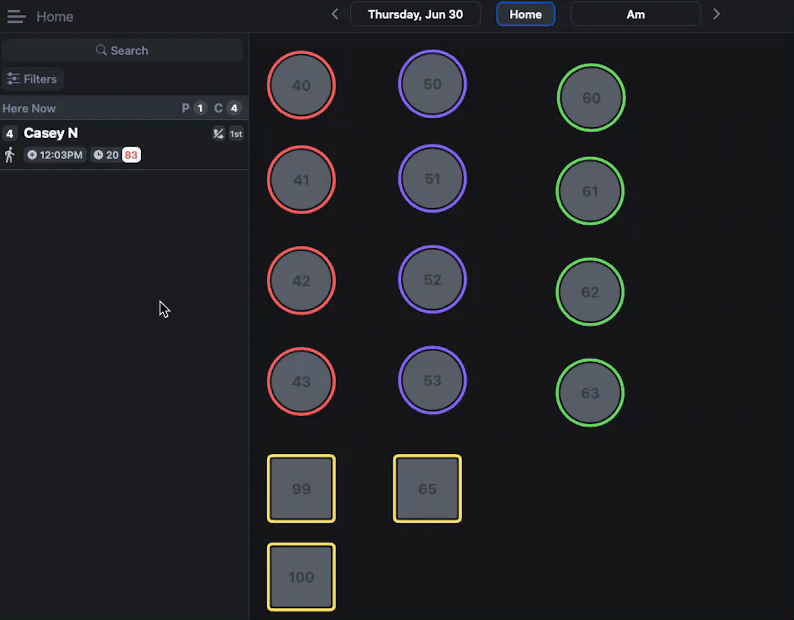Go to previous day arrow
794x620 pixels.
[335, 14]
